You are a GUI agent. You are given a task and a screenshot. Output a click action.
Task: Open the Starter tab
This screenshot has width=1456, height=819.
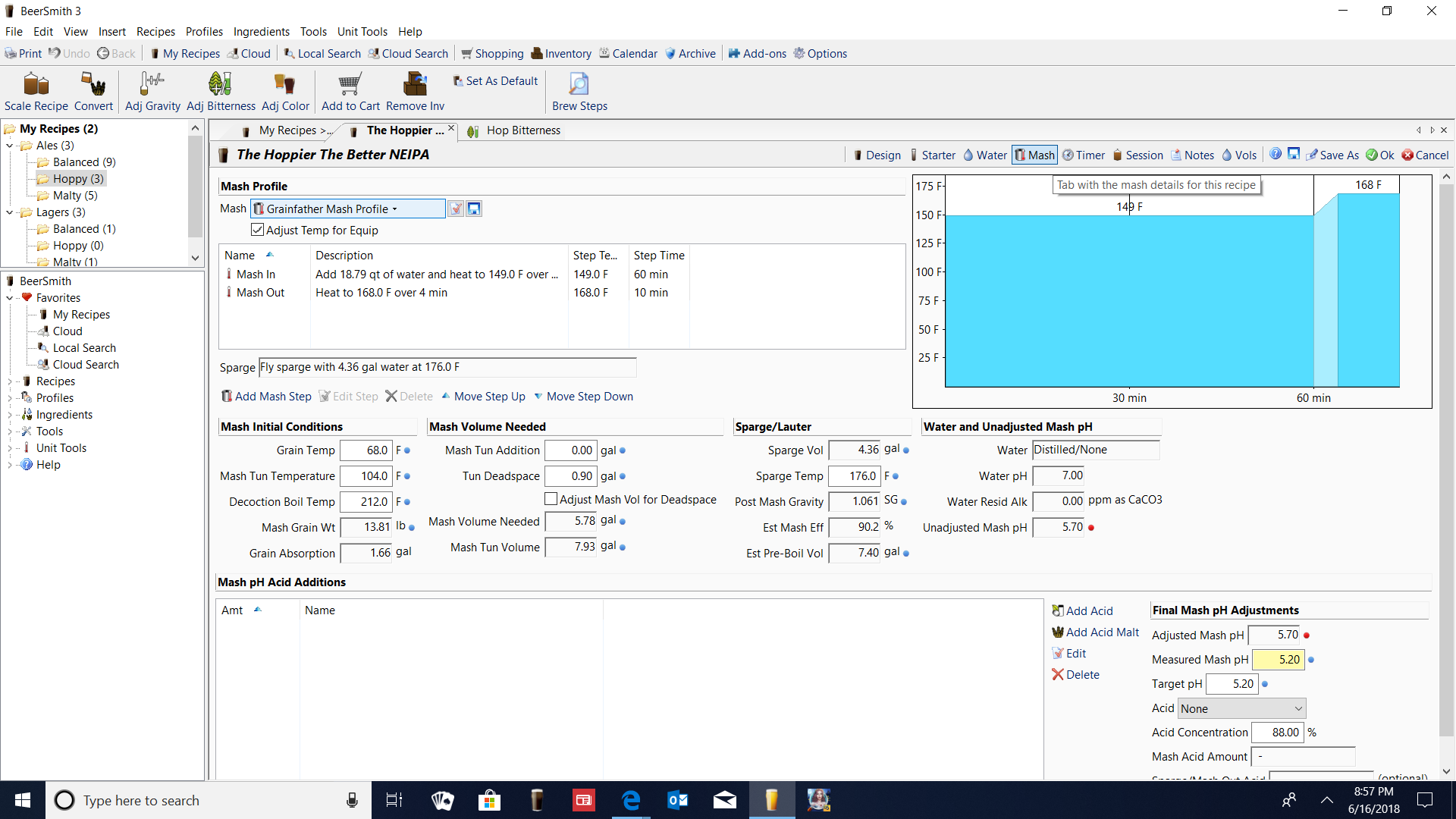coord(932,155)
